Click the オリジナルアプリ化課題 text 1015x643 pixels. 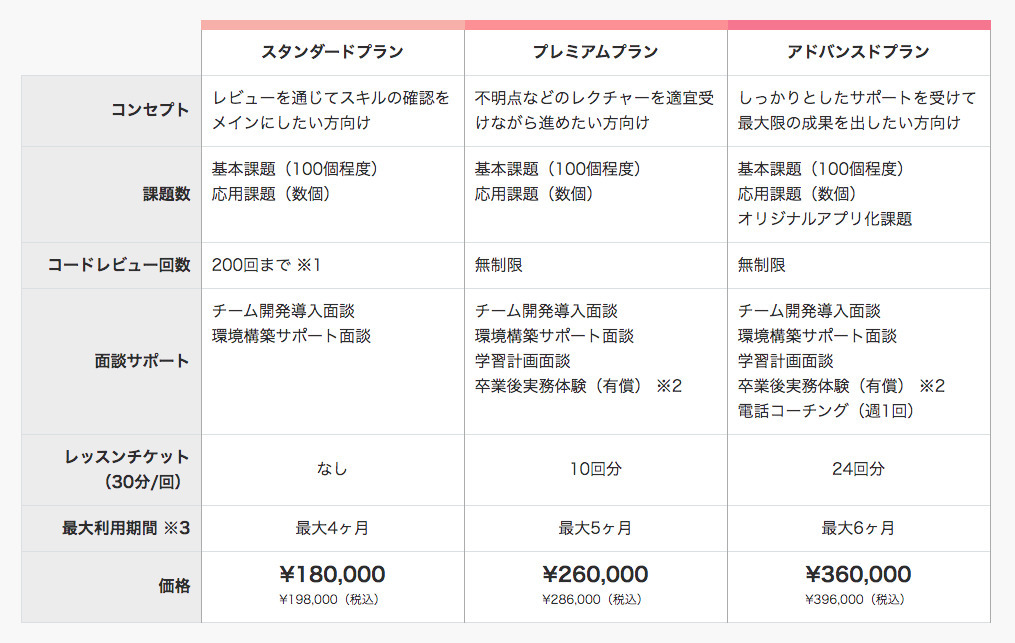[x=825, y=219]
